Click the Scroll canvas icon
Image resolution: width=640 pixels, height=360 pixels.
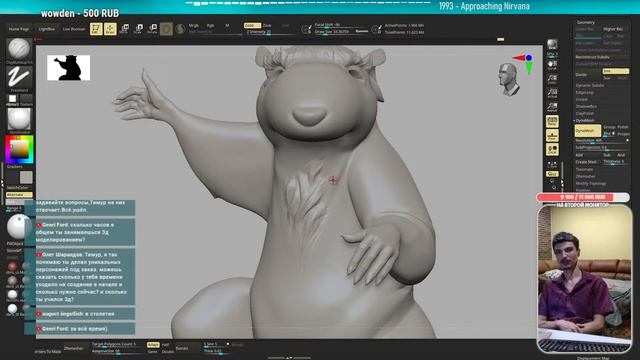(x=552, y=65)
